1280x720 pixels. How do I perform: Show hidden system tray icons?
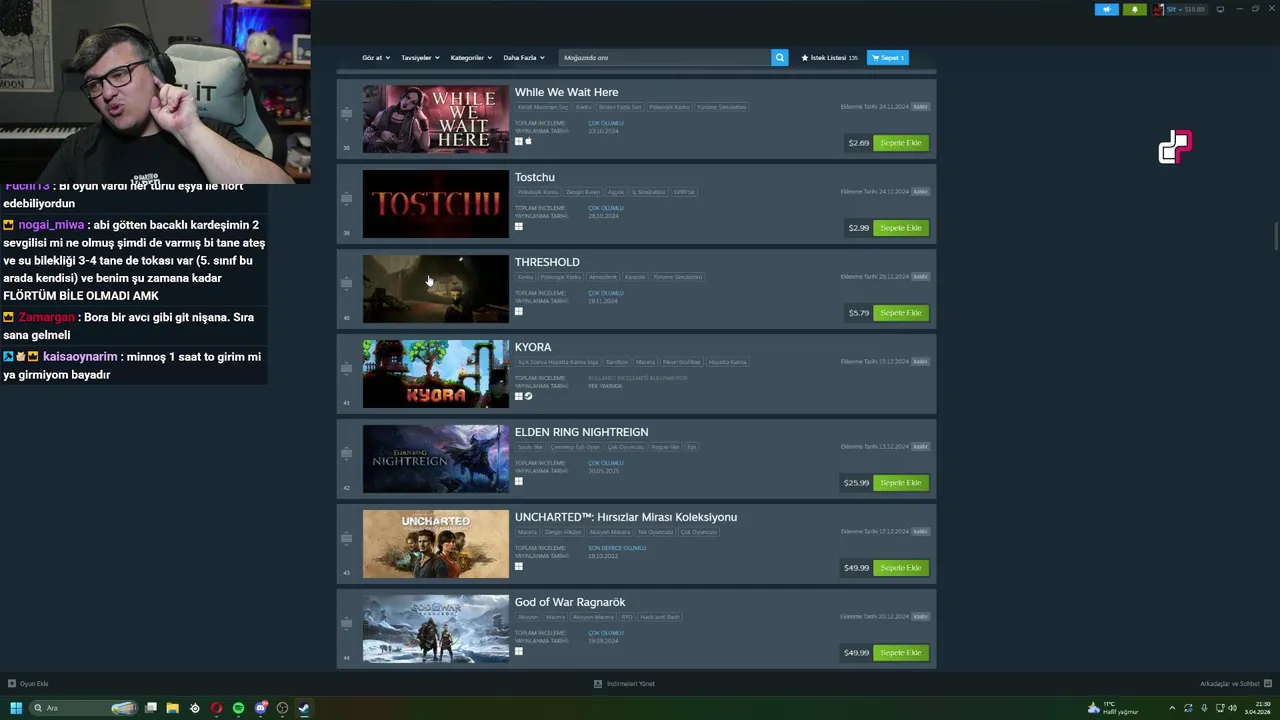(1172, 708)
